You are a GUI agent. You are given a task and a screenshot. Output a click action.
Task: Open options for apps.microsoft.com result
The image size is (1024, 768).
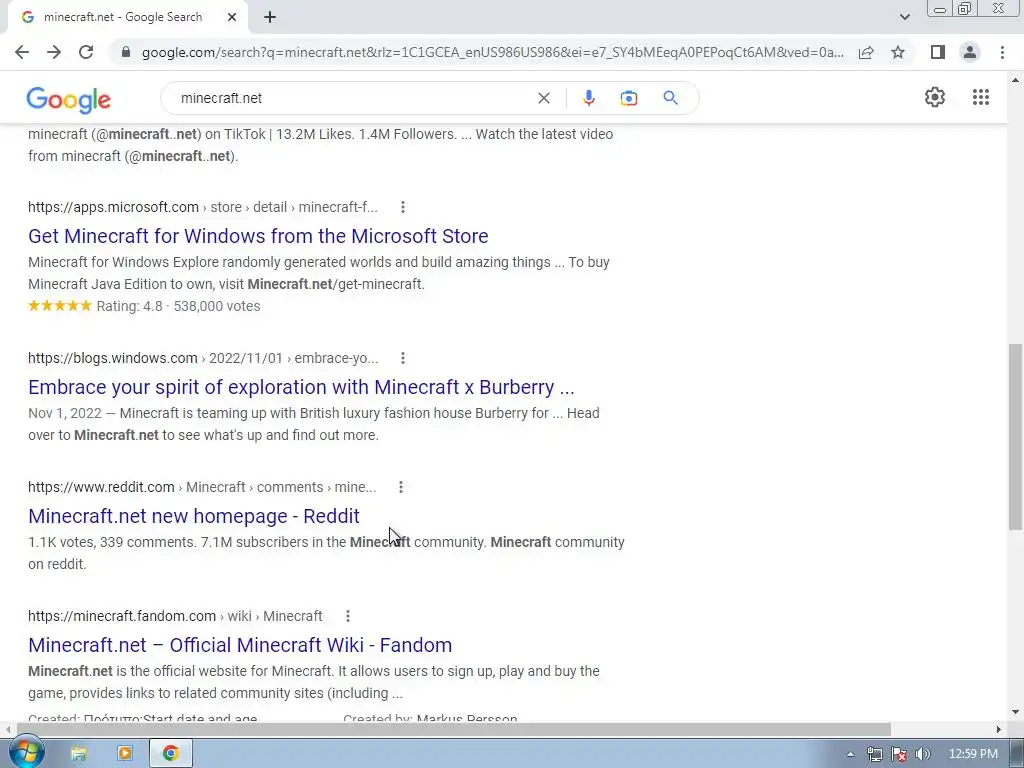(x=403, y=207)
